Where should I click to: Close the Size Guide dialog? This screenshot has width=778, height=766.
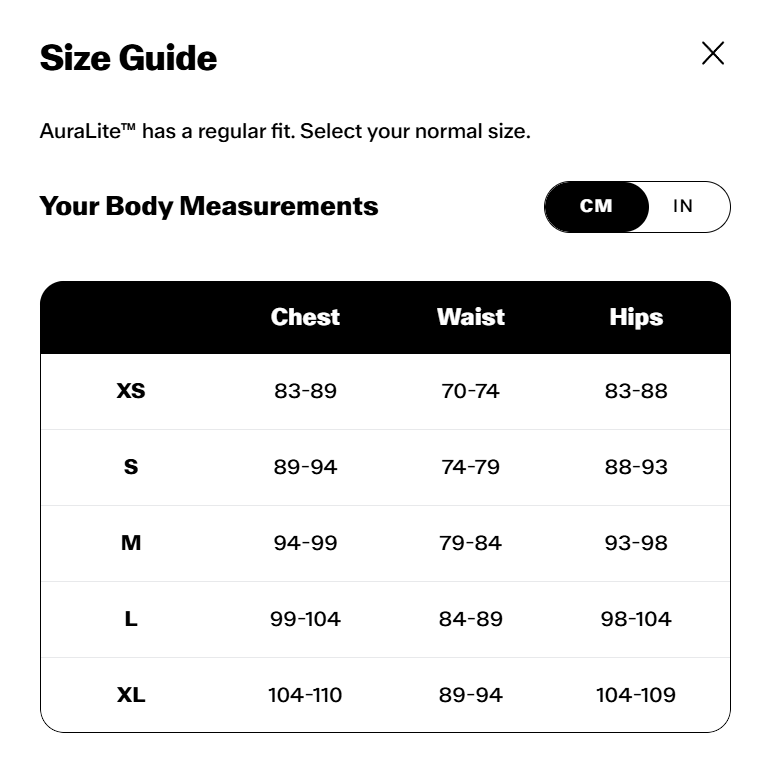[713, 54]
